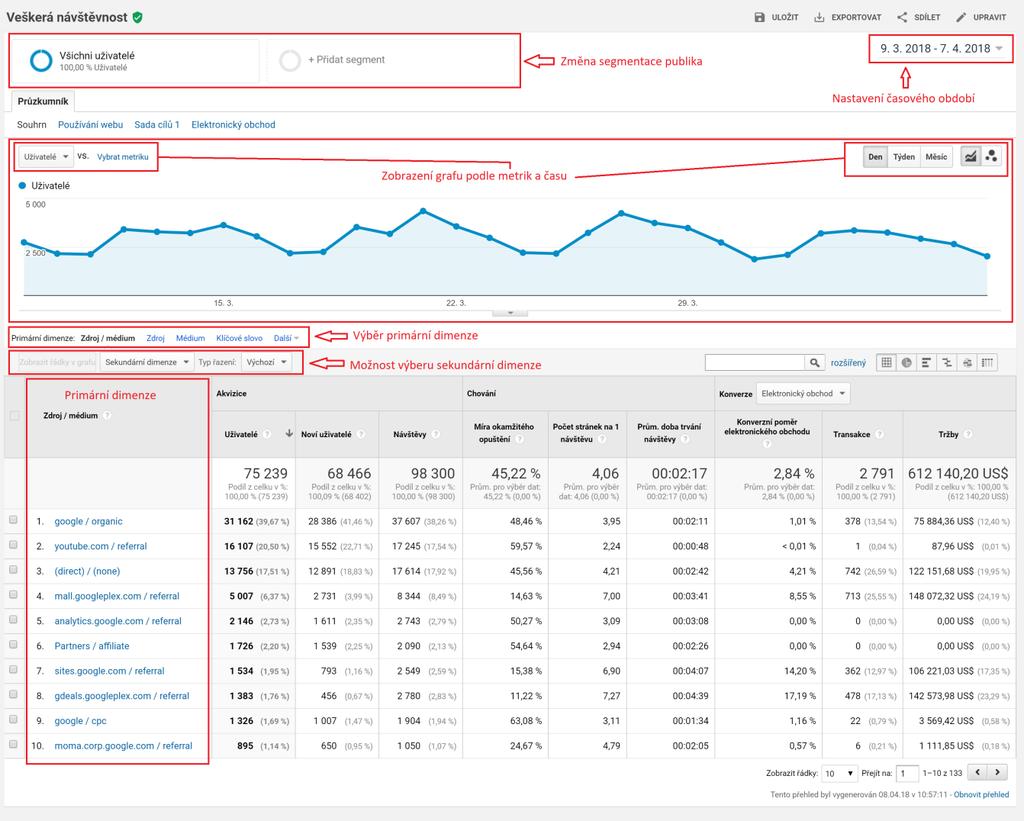Check the google / cpc row checkbox
This screenshot has width=1024, height=821.
(x=13, y=720)
